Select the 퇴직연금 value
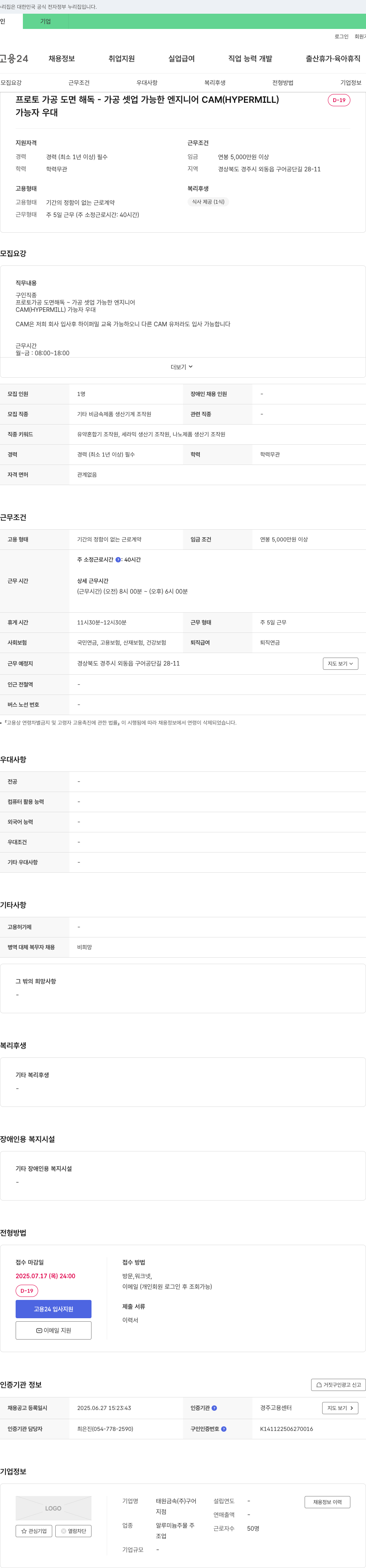This screenshot has width=366, height=1568. pos(270,642)
